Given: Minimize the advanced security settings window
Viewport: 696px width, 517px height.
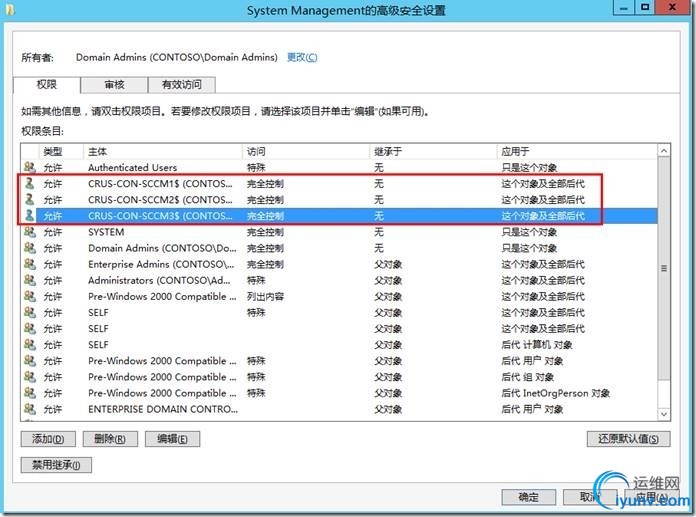Looking at the screenshot, I should coord(624,8).
